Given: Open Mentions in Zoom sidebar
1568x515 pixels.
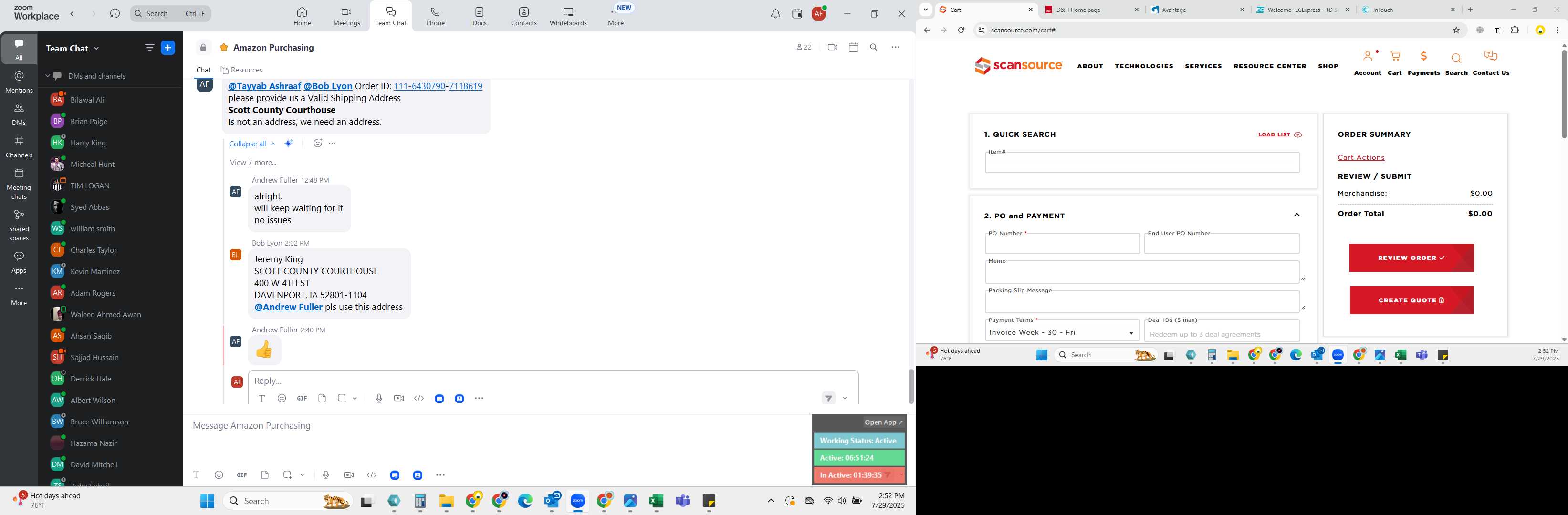Looking at the screenshot, I should [x=19, y=82].
